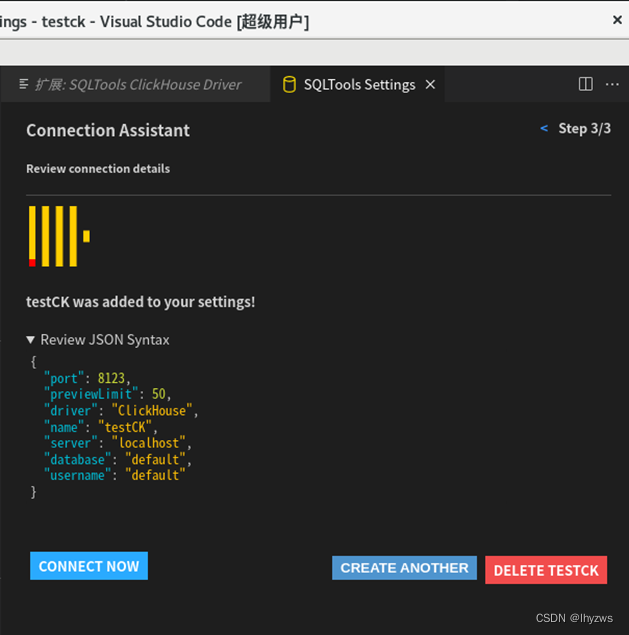This screenshot has width=629, height=635.
Task: Click the ClickHouse driver logo
Action: click(59, 236)
